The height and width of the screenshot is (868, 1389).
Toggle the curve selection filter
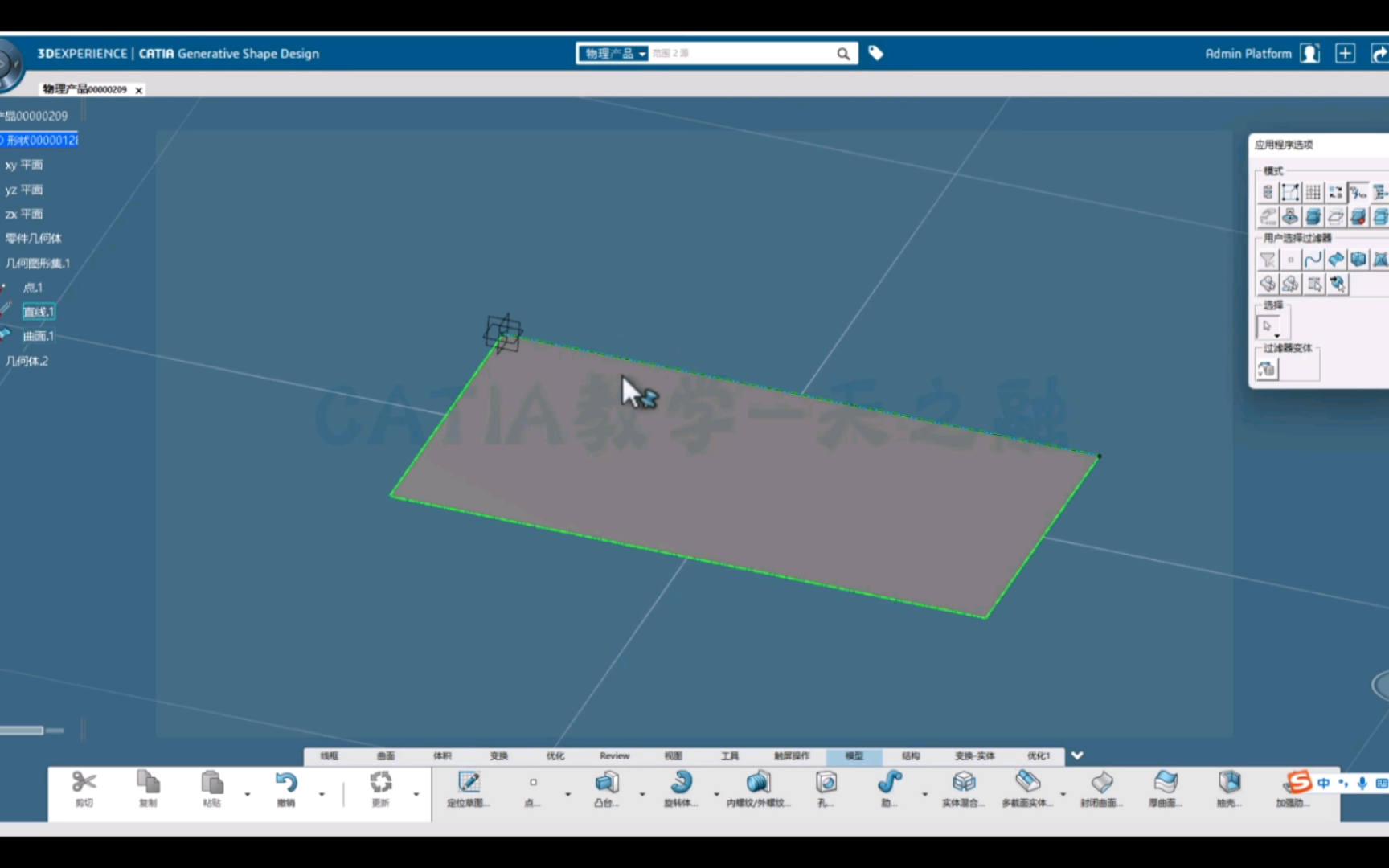[1313, 259]
